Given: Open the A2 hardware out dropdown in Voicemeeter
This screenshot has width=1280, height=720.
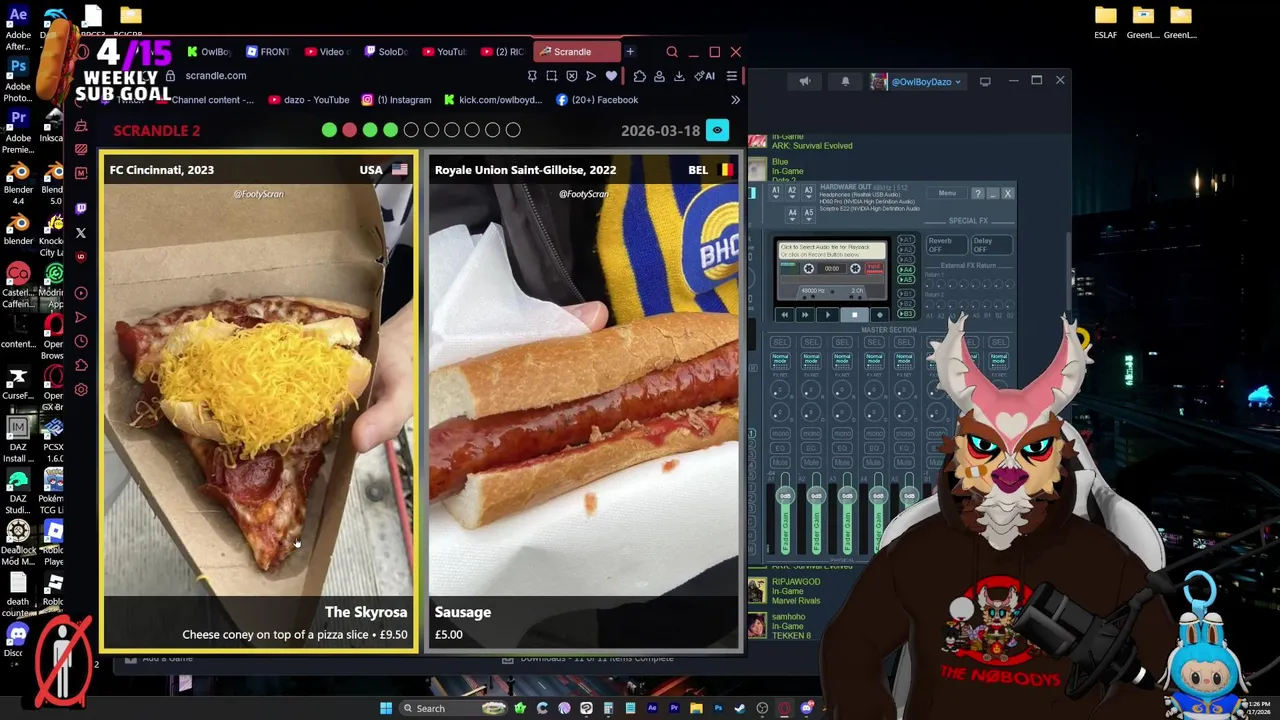Looking at the screenshot, I should (x=792, y=192).
